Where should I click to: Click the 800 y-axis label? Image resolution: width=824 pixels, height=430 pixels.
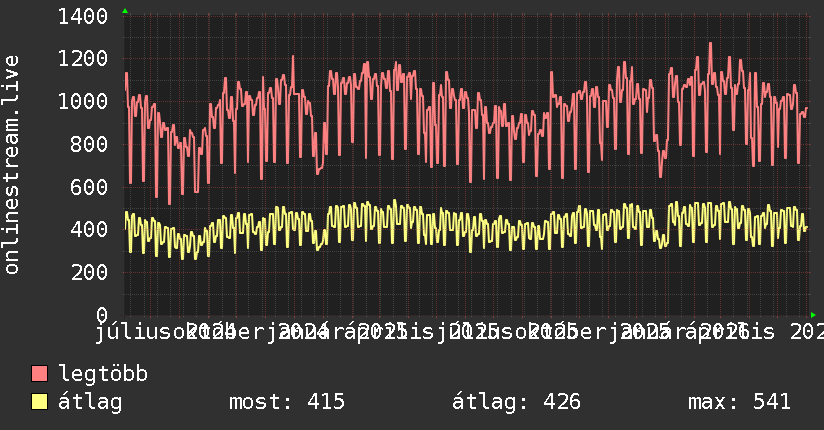coord(89,144)
